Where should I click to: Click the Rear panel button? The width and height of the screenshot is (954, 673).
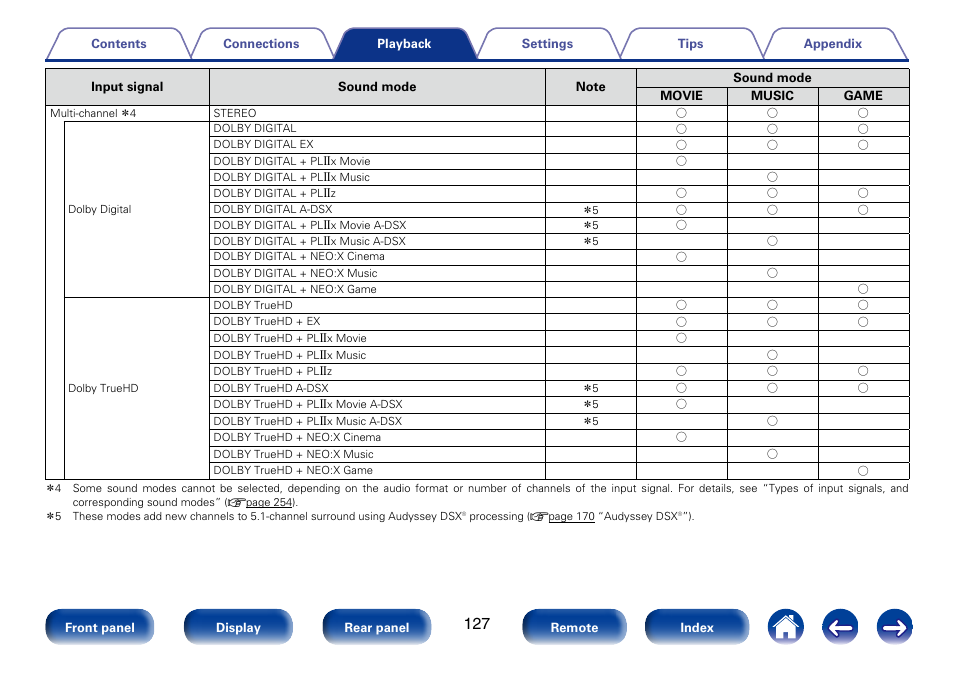coord(377,627)
